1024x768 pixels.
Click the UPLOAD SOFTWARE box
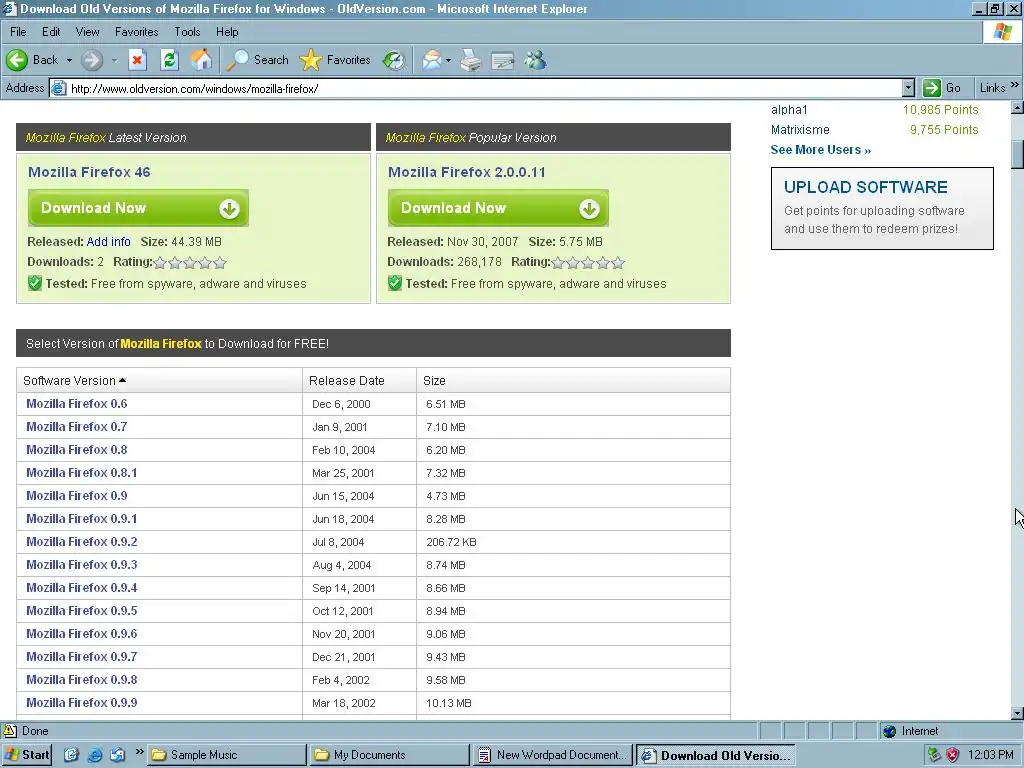point(882,208)
